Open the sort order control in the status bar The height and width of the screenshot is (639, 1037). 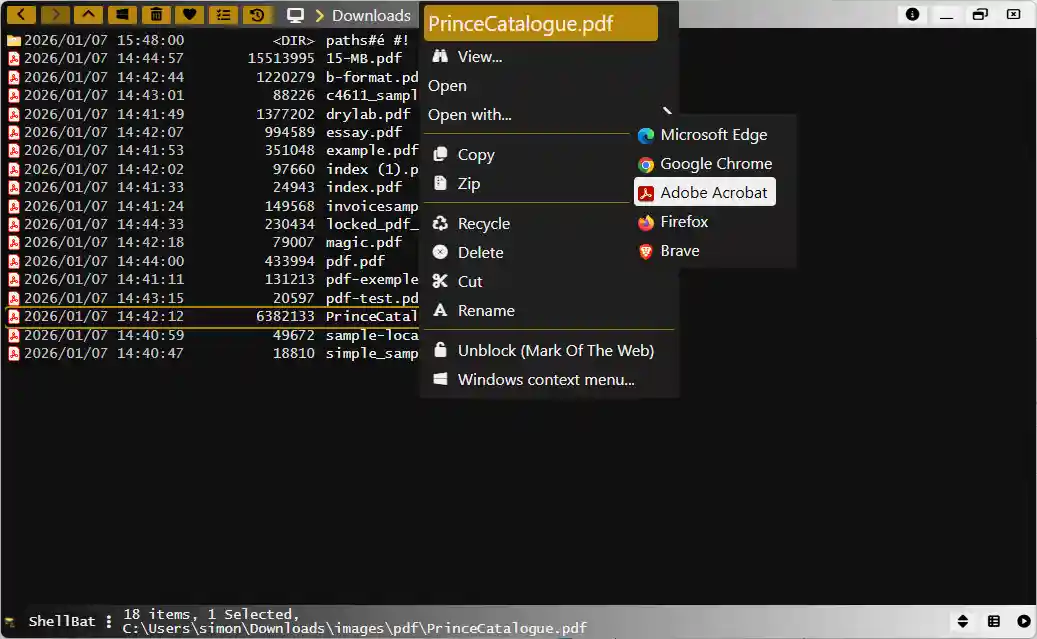pyautogui.click(x=963, y=621)
